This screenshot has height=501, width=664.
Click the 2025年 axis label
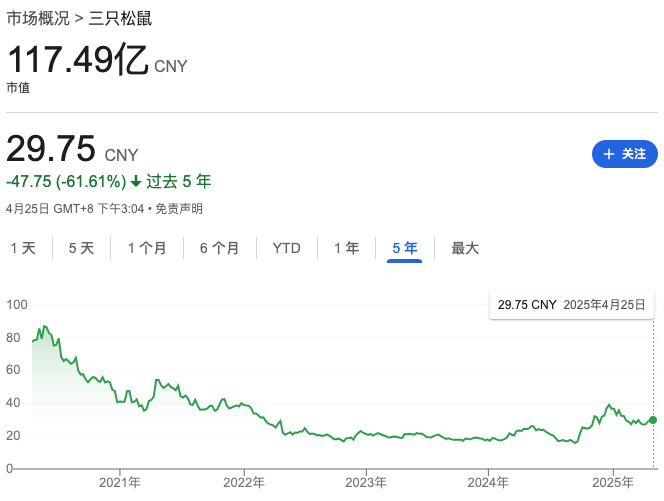(x=612, y=482)
